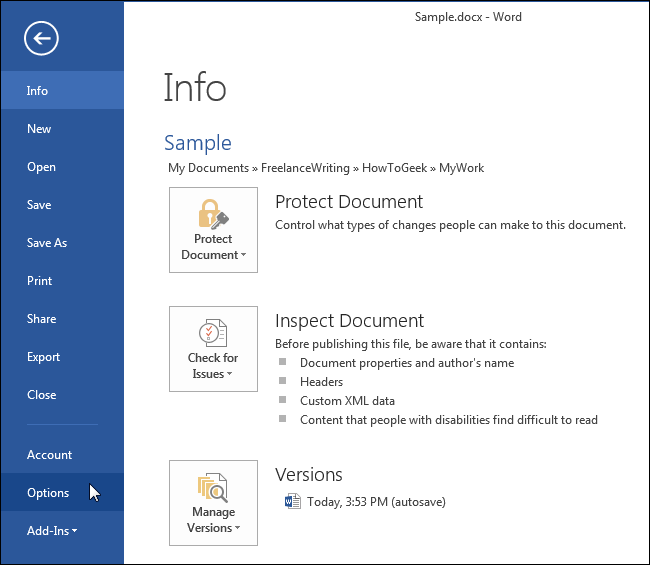The image size is (650, 565).
Task: Click the 'Versions' heading
Action: click(308, 475)
